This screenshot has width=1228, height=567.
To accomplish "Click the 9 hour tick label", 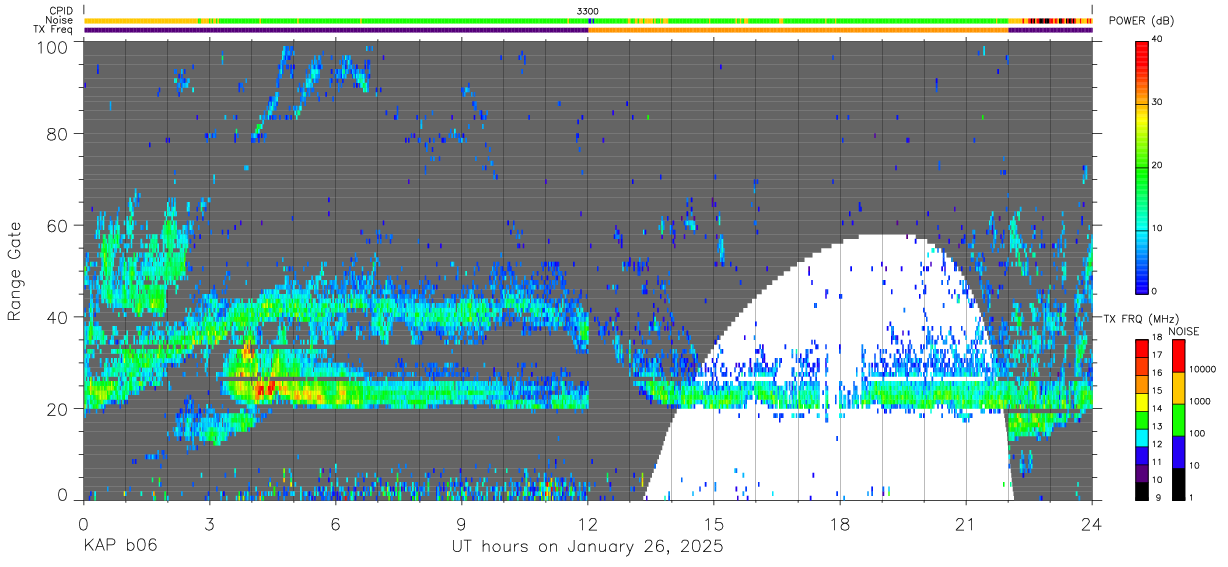I will click(462, 523).
